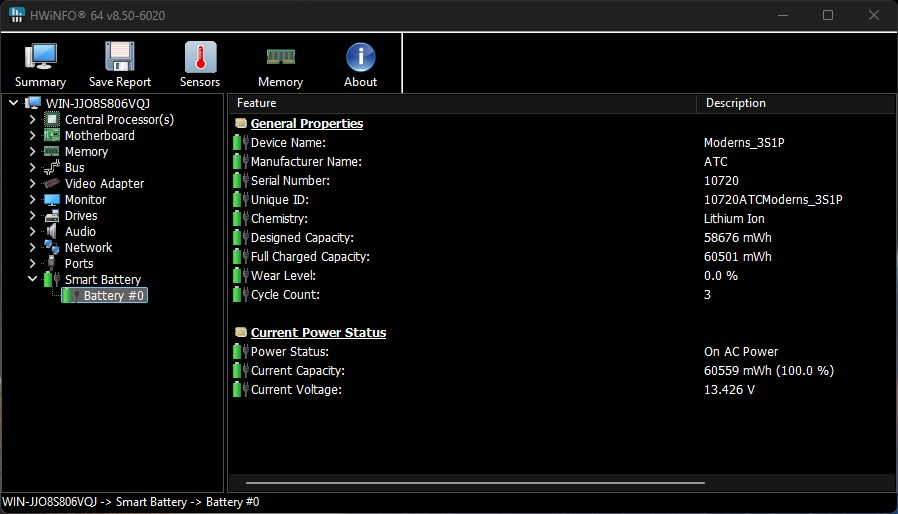
Task: Minimize the HWiNFO window
Action: pyautogui.click(x=783, y=15)
